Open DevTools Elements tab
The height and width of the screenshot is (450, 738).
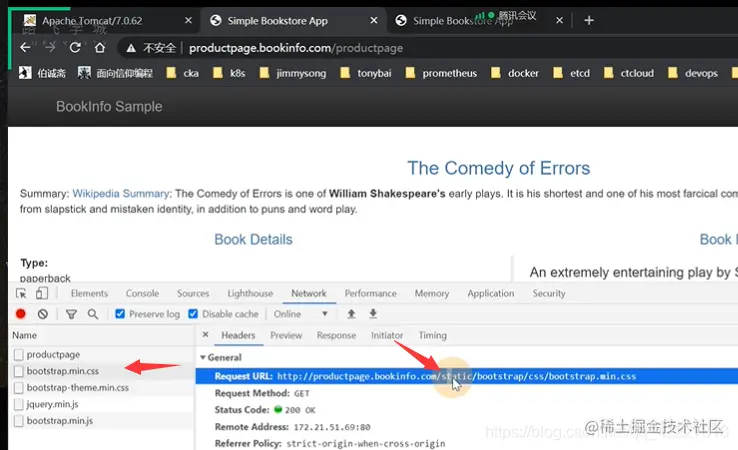(89, 293)
